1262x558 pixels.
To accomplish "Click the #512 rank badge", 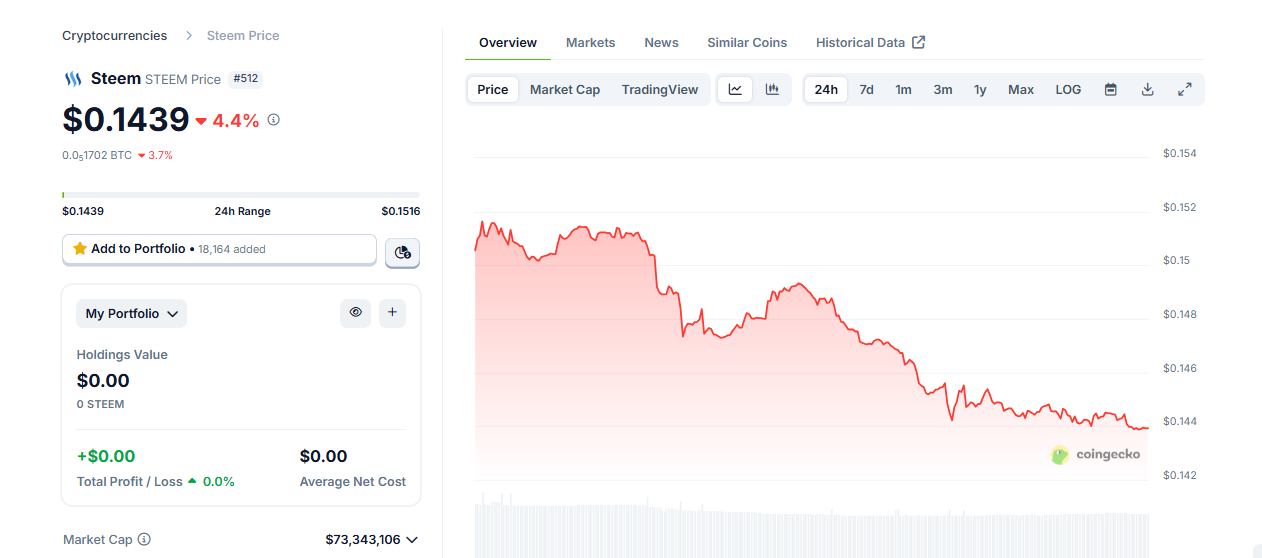I will coord(245,78).
